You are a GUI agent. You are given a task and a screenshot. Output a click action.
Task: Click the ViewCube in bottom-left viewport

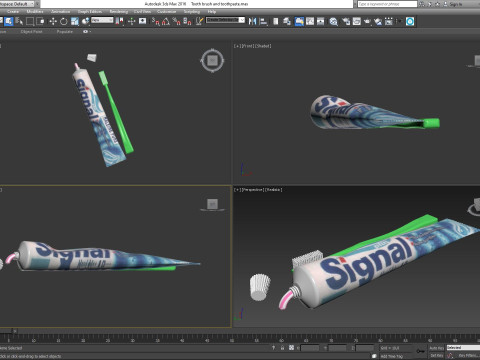pos(212,204)
